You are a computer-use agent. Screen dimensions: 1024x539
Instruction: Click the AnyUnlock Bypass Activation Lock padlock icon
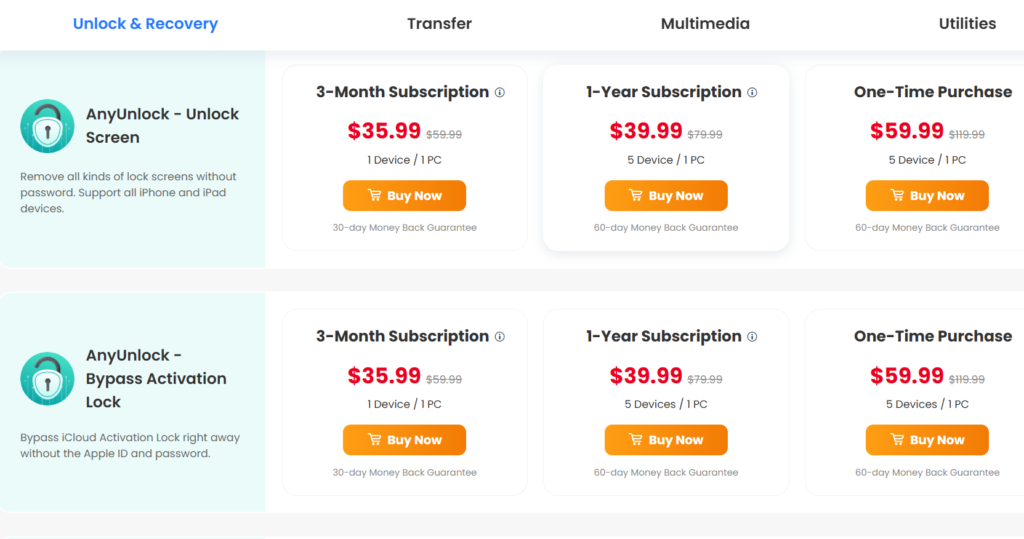coord(47,379)
